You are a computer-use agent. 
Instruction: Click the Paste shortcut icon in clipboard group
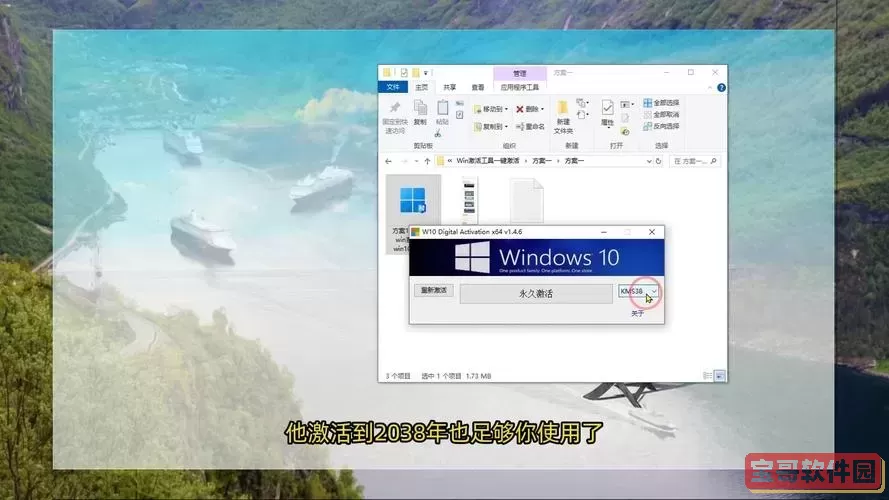tap(460, 115)
